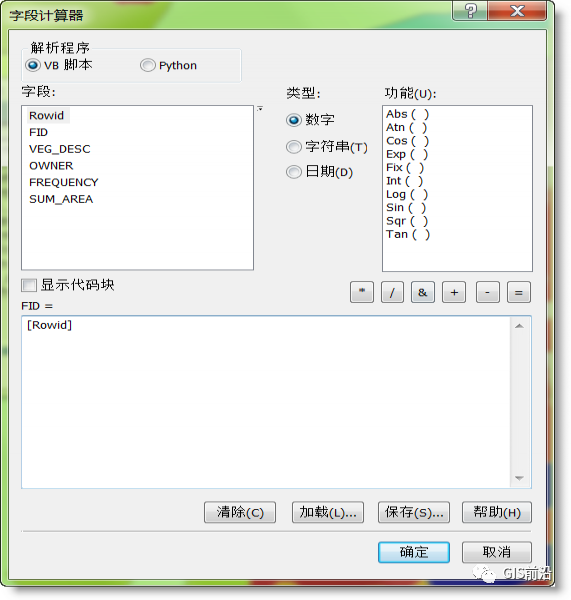This screenshot has height=600, width=571.
Task: Click the plus (+) operator button
Action: [x=454, y=292]
